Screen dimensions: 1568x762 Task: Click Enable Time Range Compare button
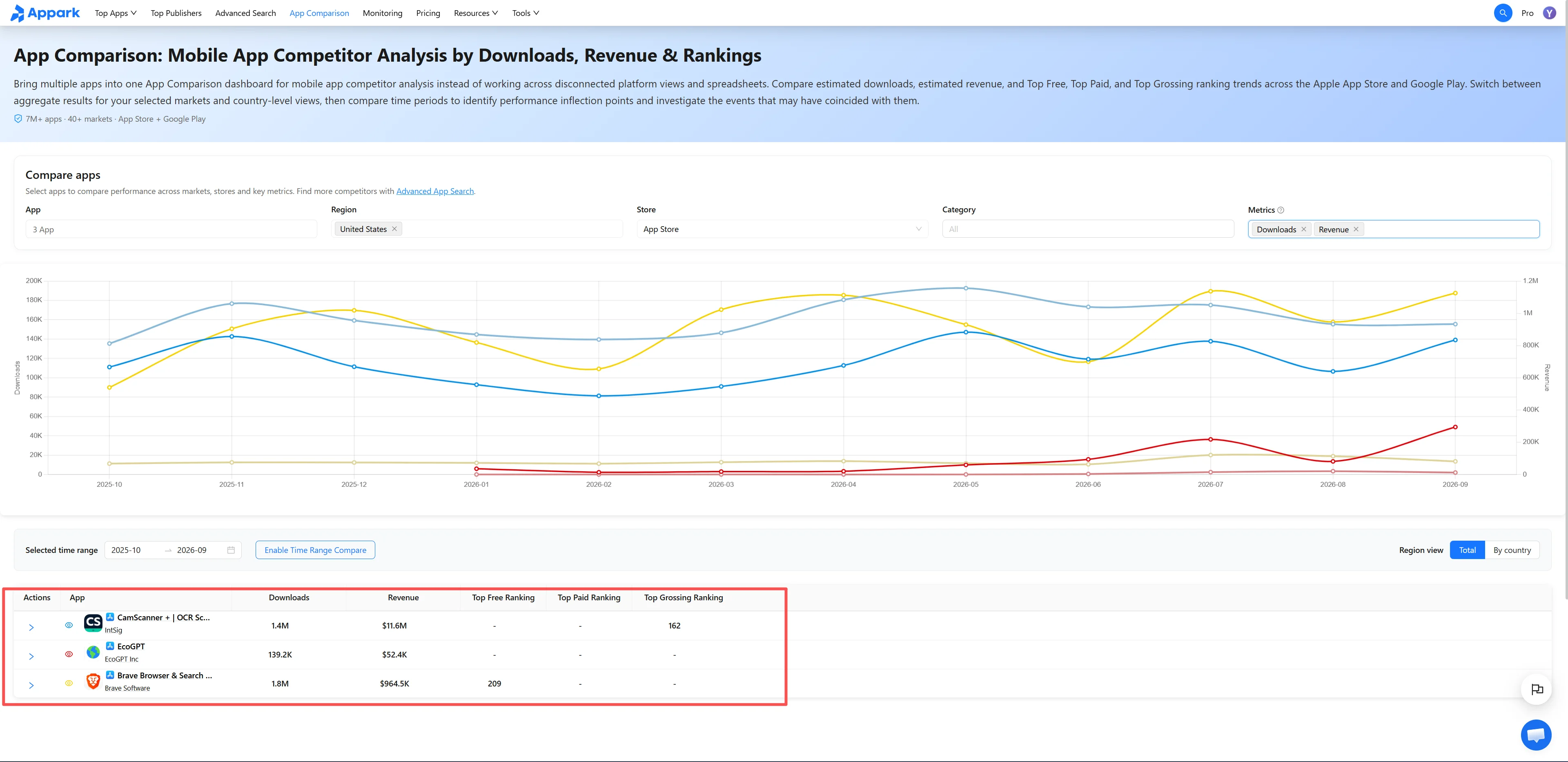315,550
